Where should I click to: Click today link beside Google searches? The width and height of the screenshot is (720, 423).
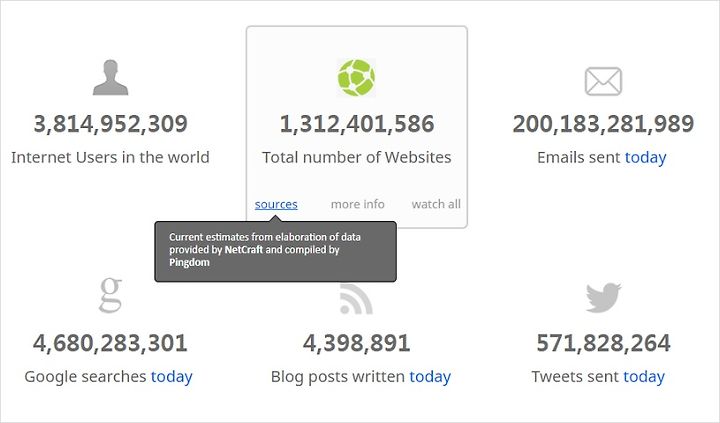[172, 376]
